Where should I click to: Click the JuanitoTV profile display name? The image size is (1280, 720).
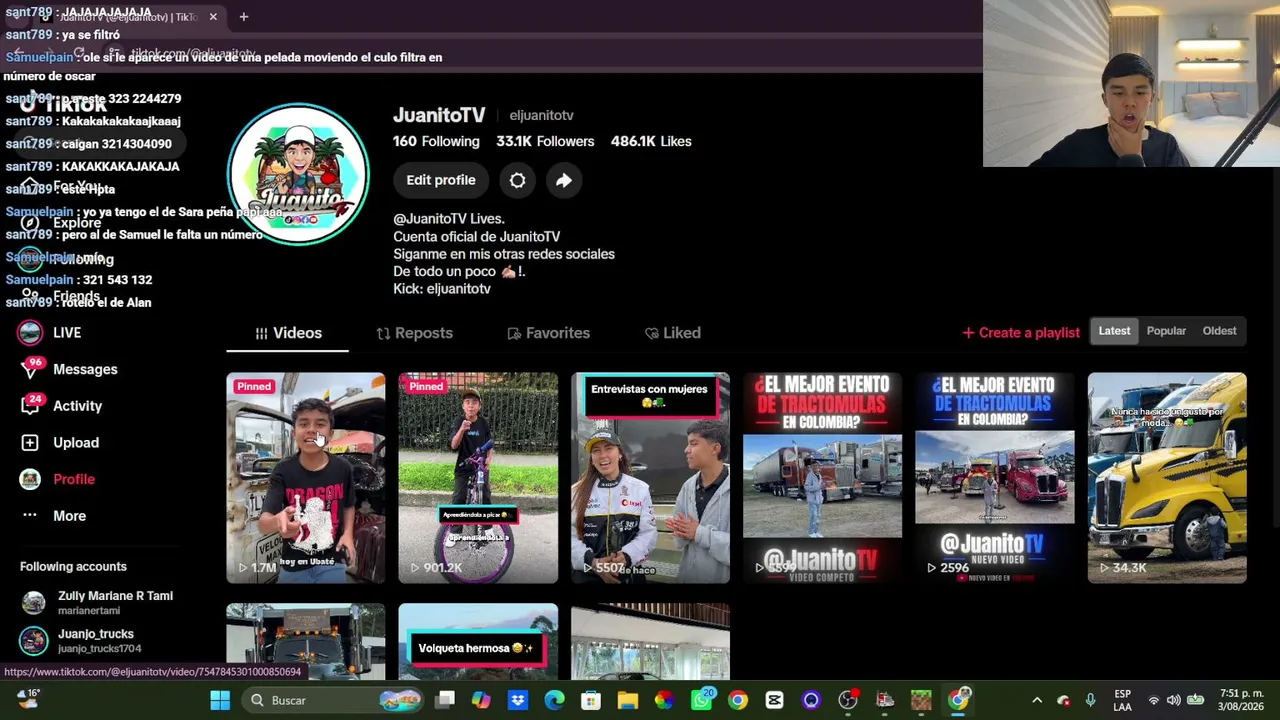(x=439, y=115)
